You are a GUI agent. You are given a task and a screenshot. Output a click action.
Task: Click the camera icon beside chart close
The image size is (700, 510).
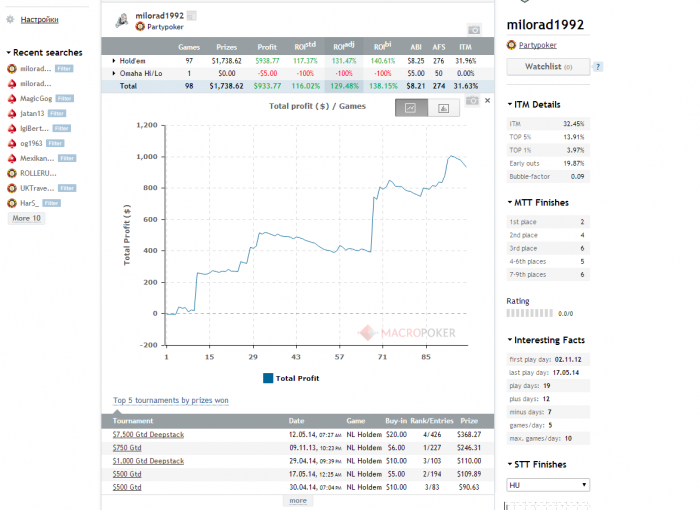472,101
